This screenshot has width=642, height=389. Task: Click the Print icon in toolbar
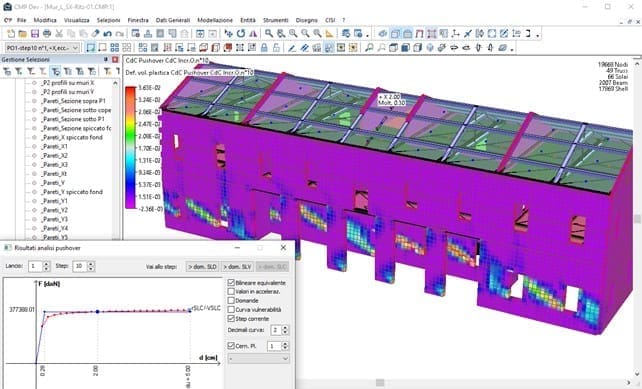pyautogui.click(x=47, y=34)
